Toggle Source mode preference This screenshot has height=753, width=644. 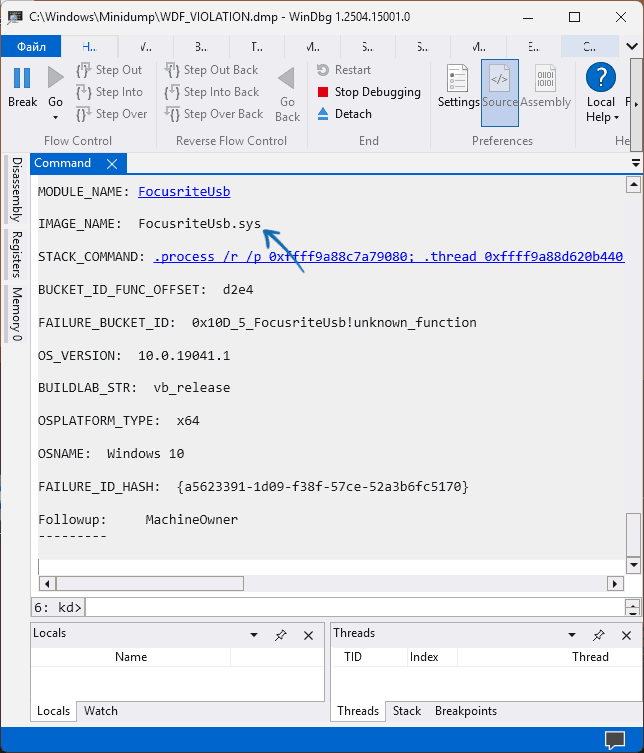pos(500,93)
